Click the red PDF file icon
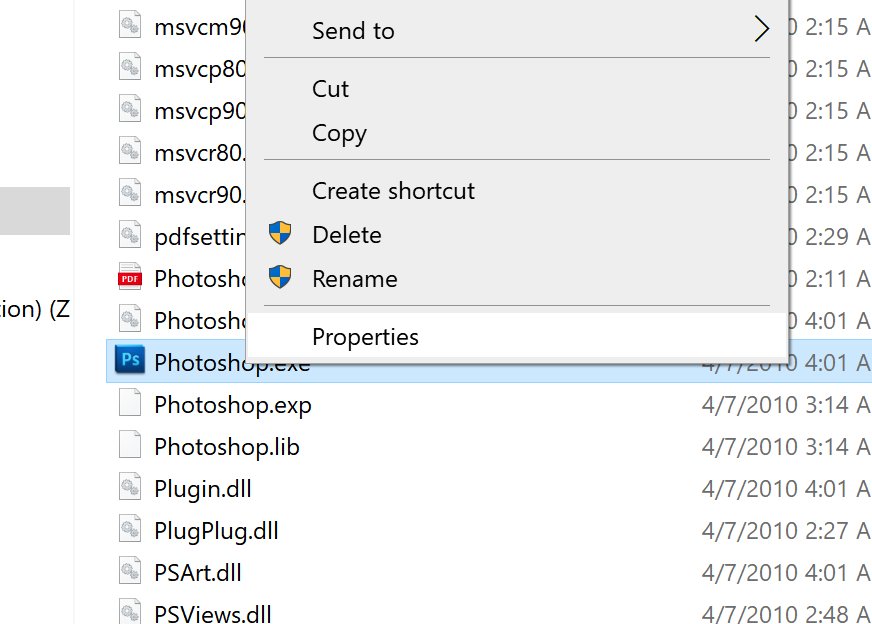 coord(130,277)
